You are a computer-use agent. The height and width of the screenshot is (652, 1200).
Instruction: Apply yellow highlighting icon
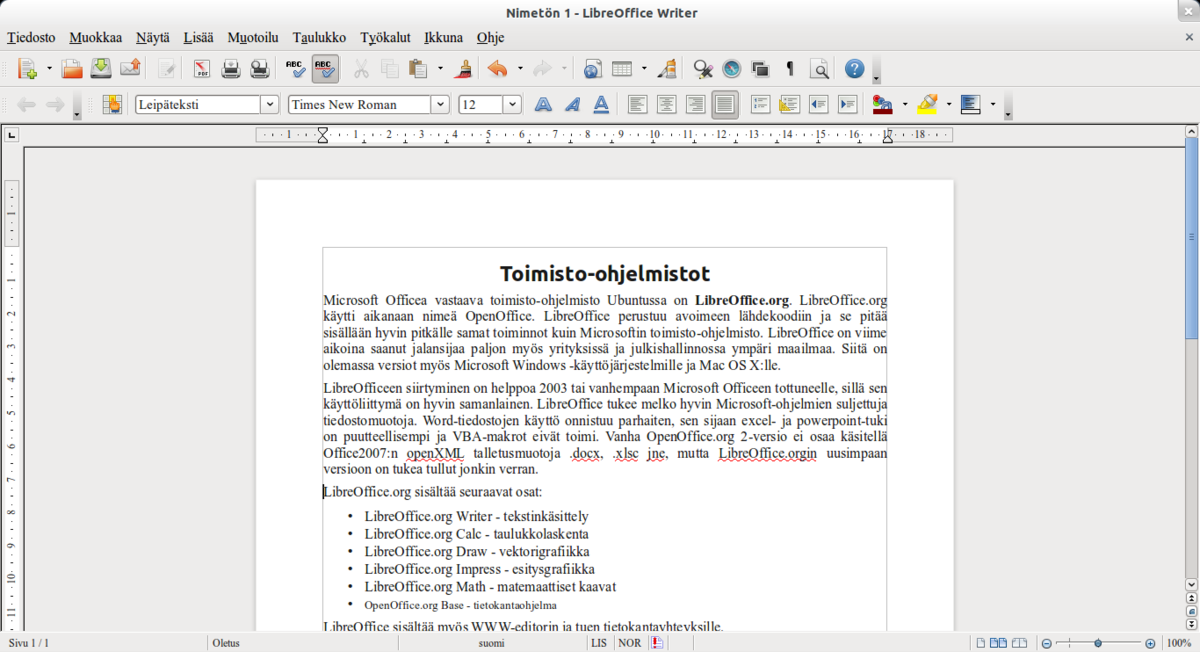click(927, 104)
